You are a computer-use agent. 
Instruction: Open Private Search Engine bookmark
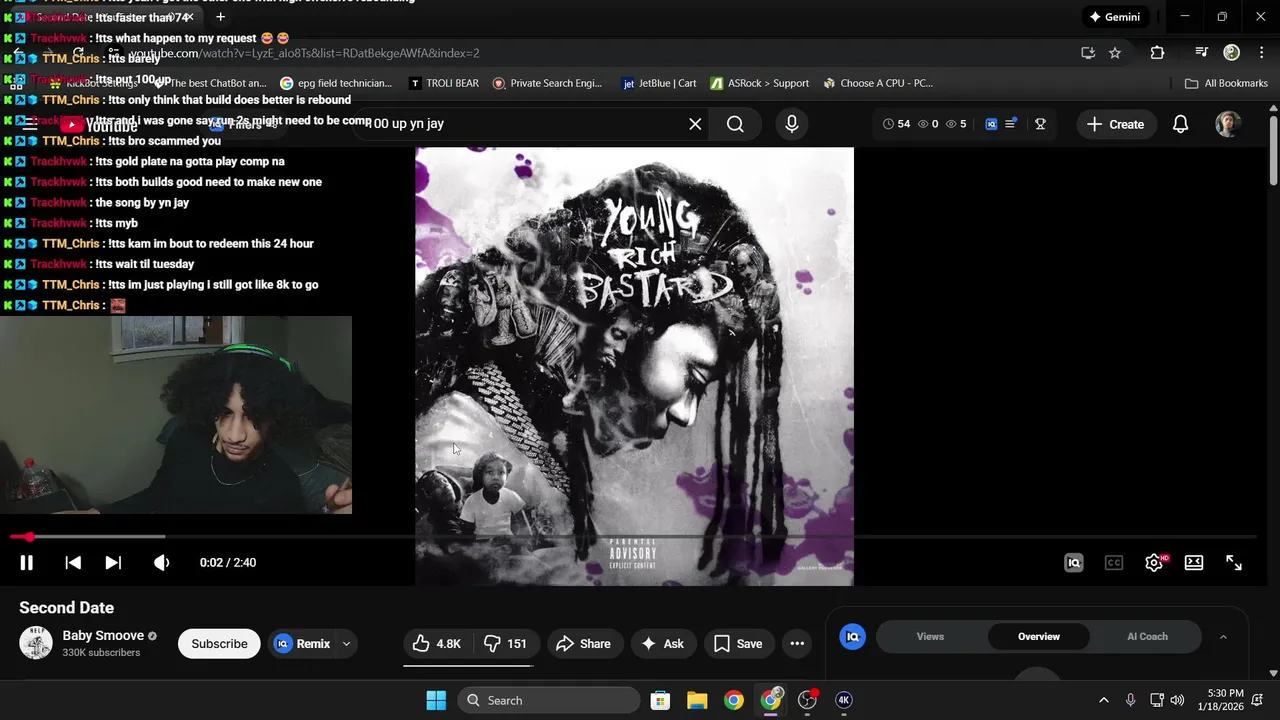(548, 83)
